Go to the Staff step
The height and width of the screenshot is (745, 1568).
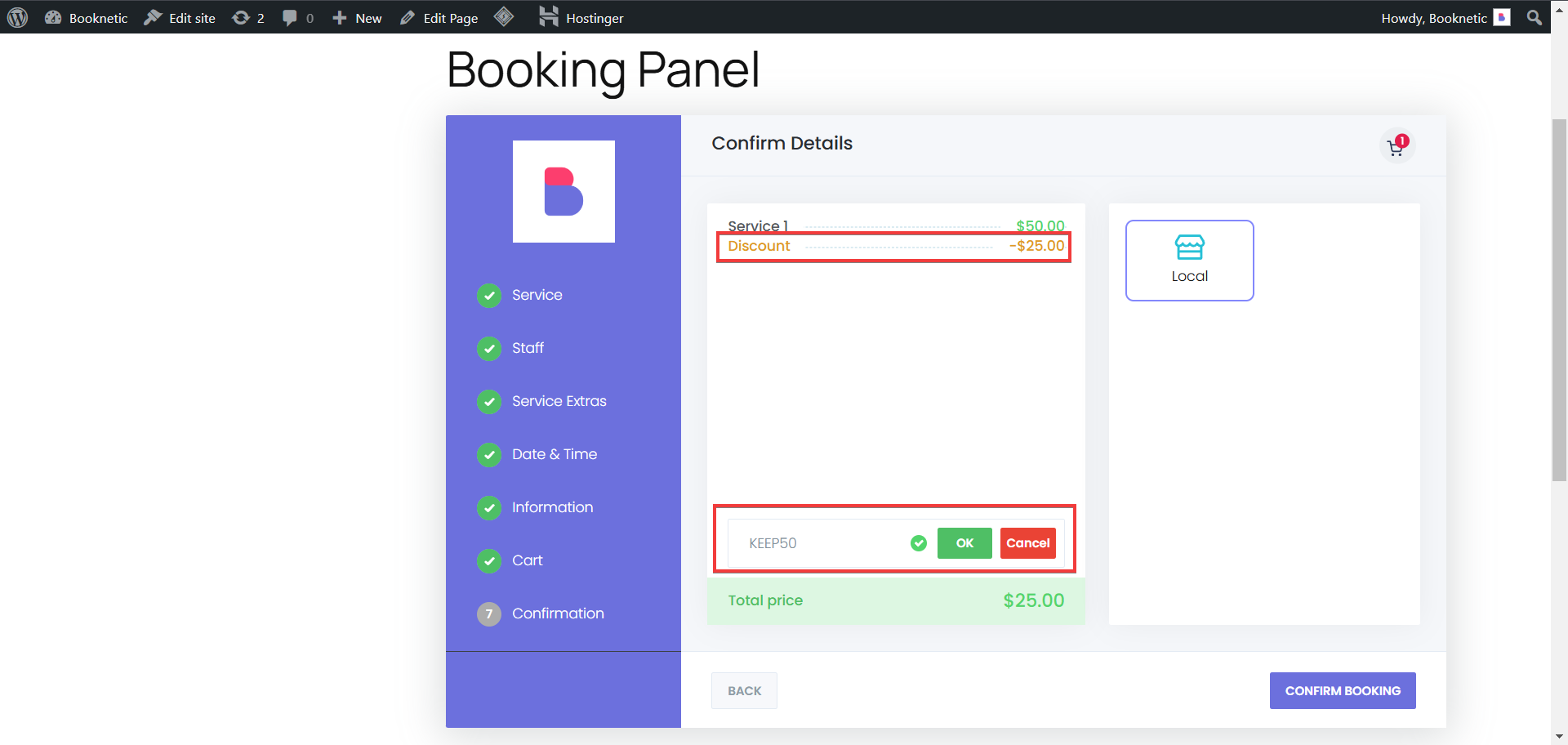point(528,348)
